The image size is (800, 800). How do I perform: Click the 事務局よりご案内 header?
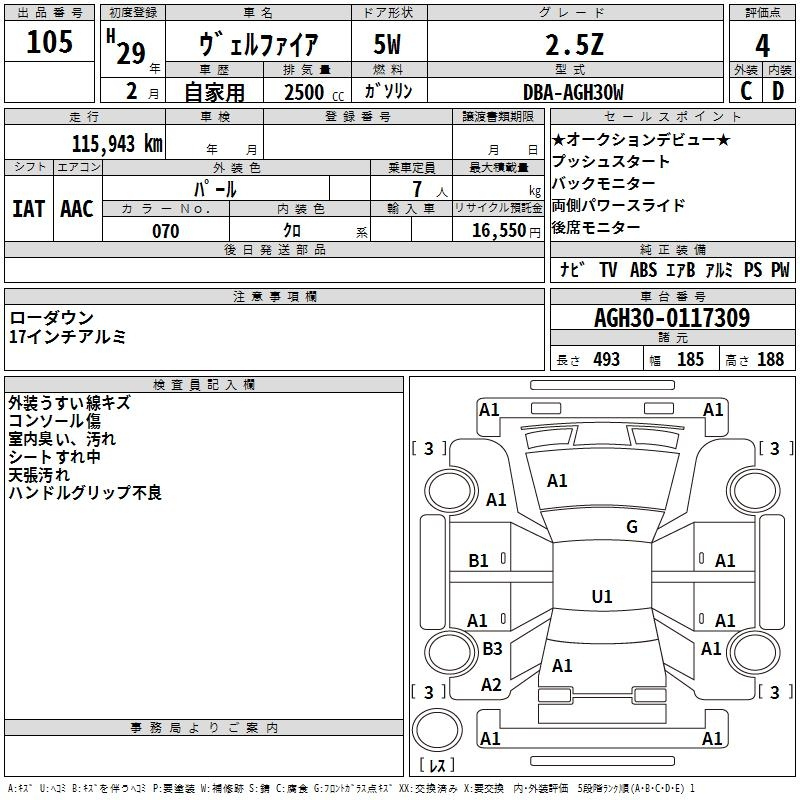pos(204,728)
